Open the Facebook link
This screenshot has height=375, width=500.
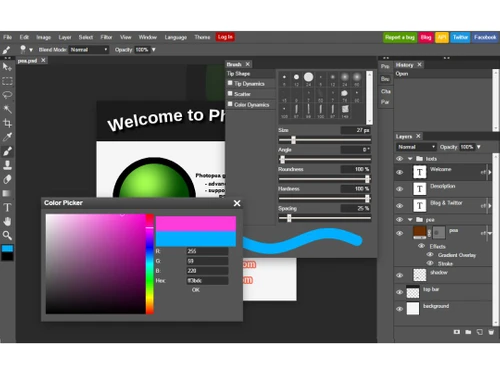(x=485, y=37)
